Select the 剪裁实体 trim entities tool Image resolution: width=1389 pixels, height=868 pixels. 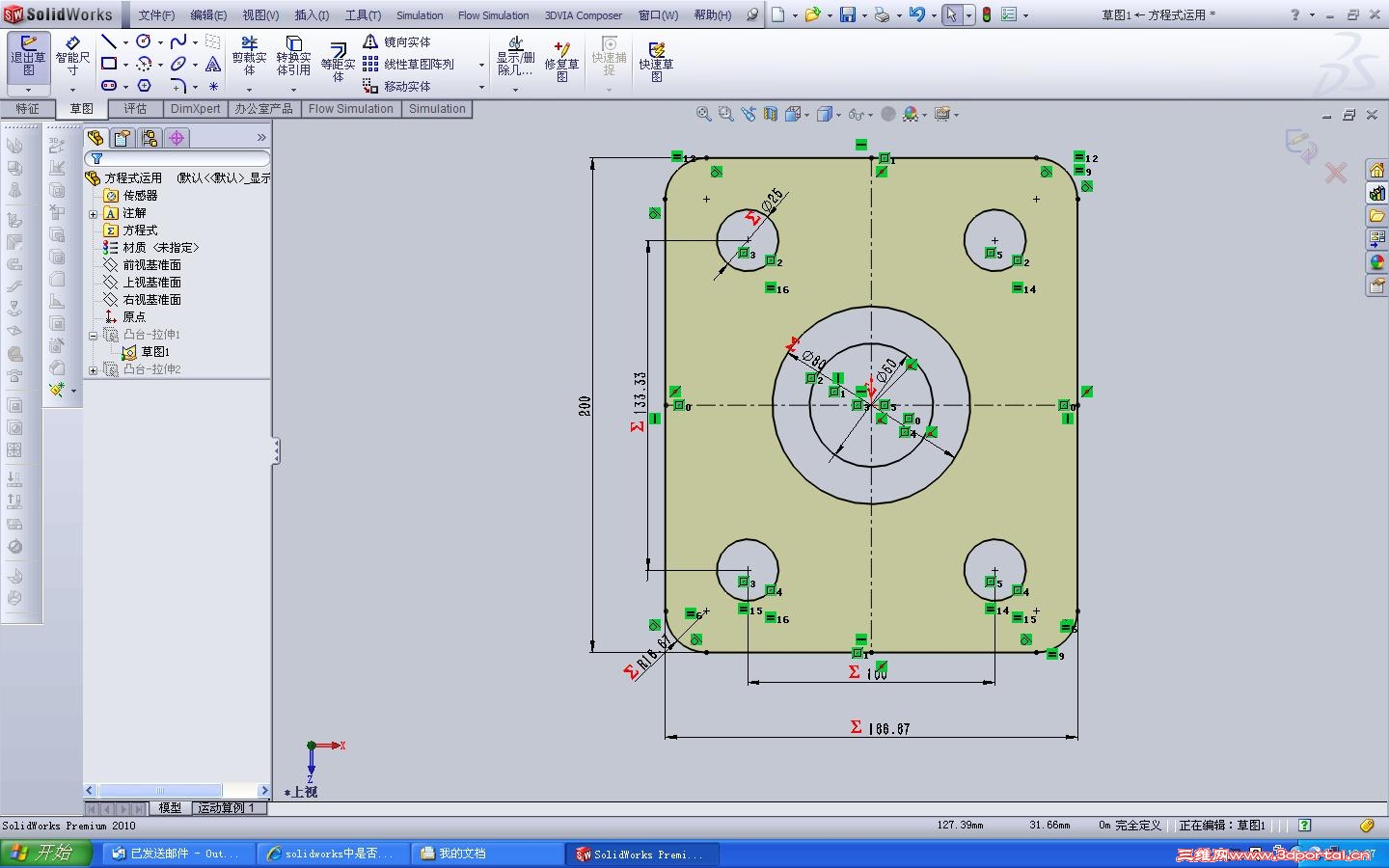point(249,57)
